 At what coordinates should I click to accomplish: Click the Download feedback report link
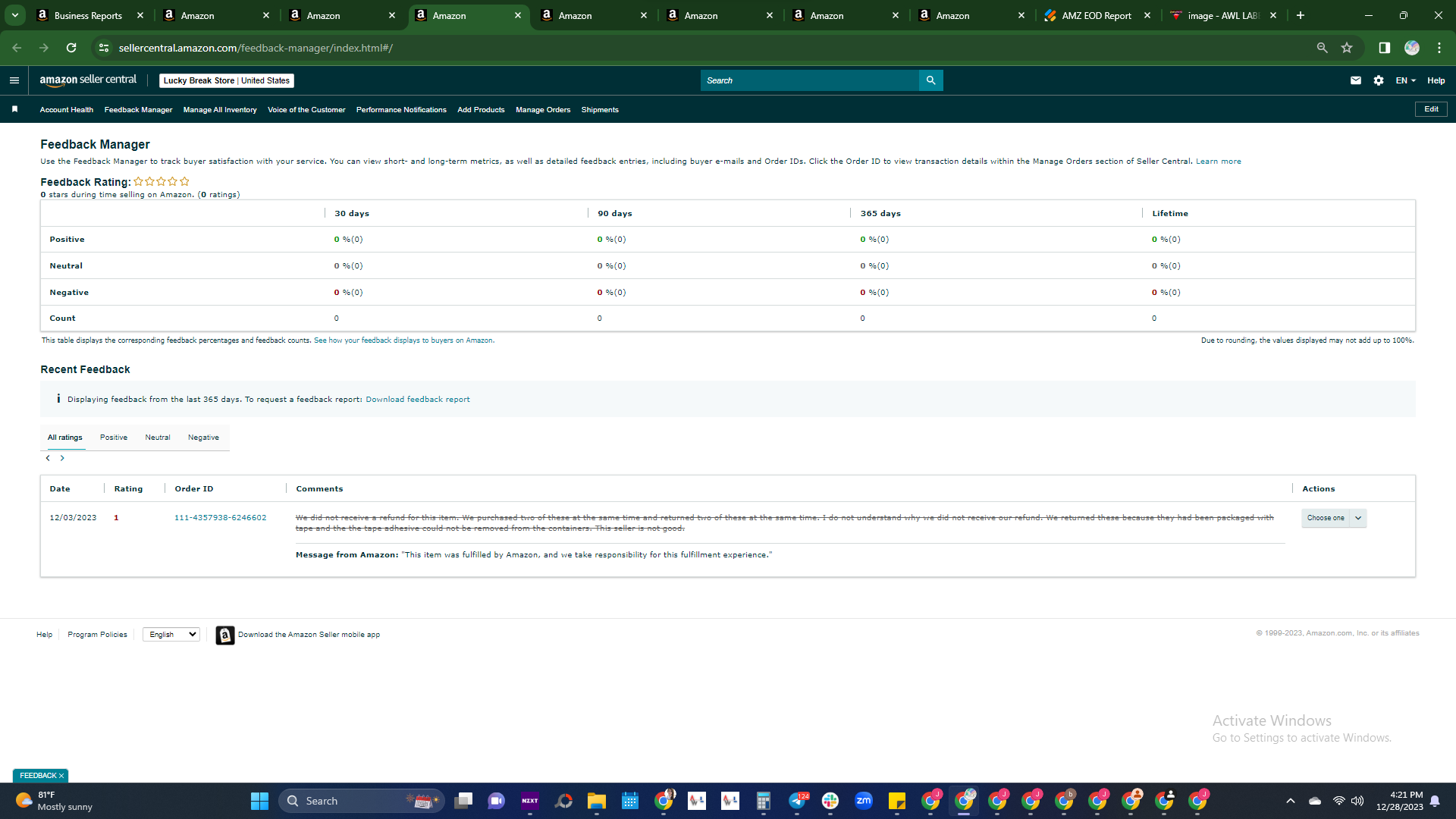click(418, 400)
